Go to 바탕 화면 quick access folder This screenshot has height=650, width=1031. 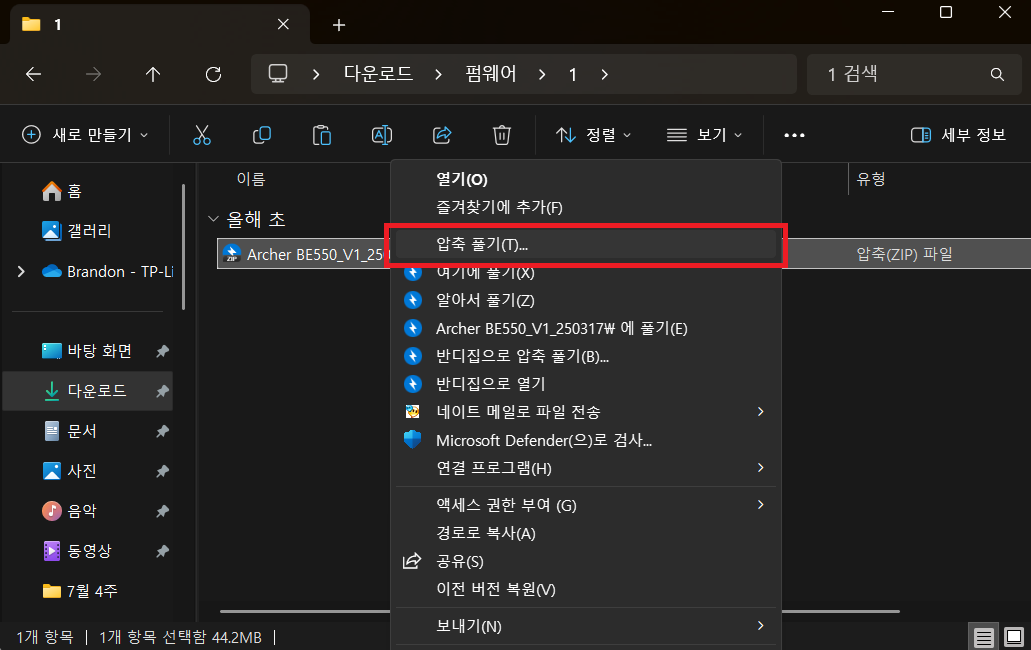coord(88,352)
